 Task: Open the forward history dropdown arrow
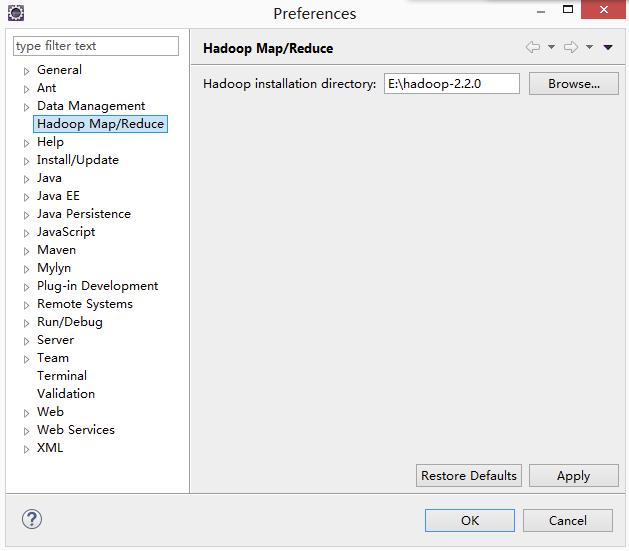pyautogui.click(x=589, y=47)
